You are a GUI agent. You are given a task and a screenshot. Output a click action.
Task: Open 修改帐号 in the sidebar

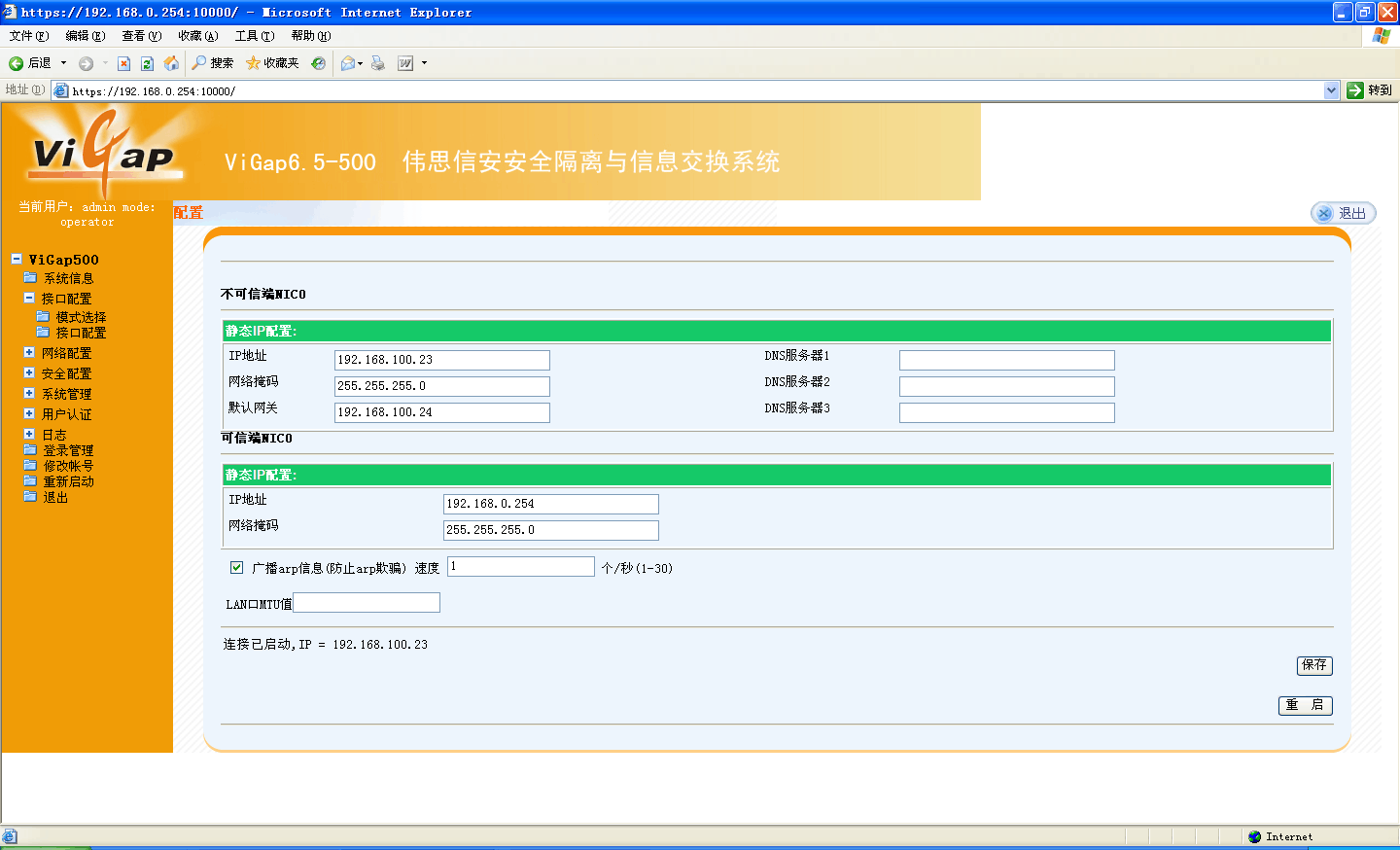coord(68,466)
